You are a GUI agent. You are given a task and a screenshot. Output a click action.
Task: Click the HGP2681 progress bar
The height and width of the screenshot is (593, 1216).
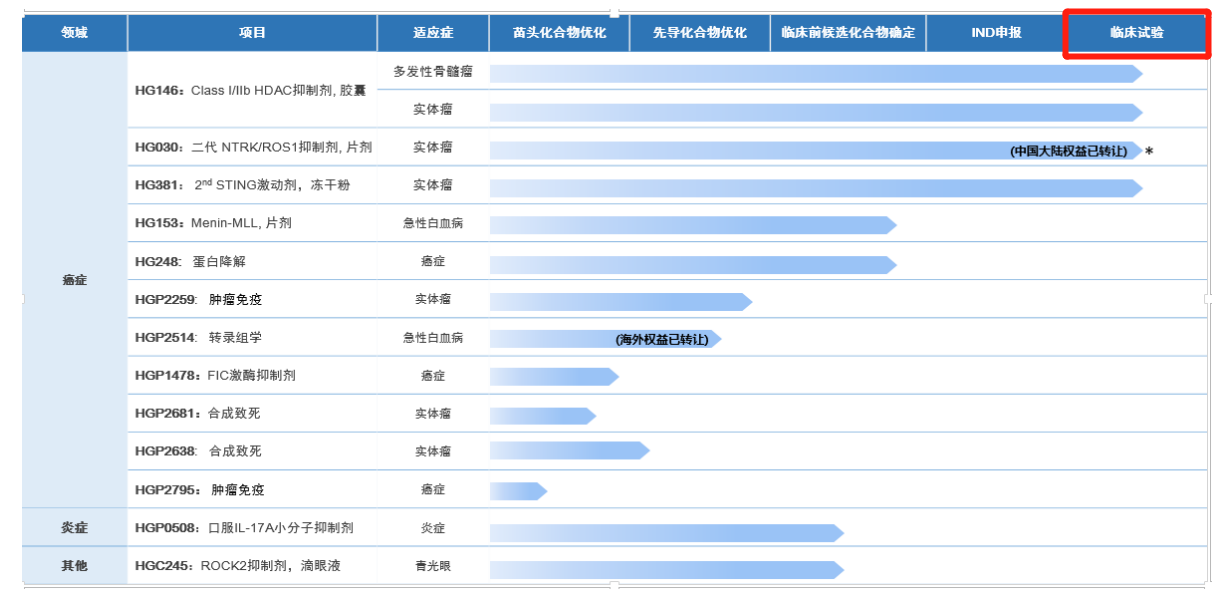[x=543, y=415]
